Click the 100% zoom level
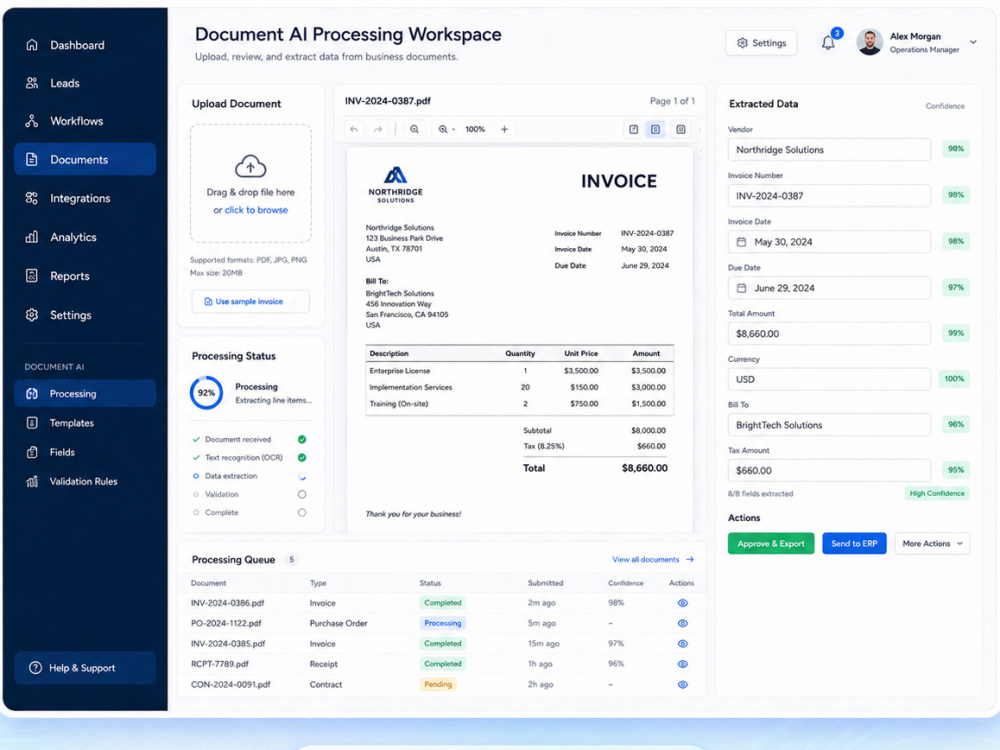 click(x=475, y=129)
